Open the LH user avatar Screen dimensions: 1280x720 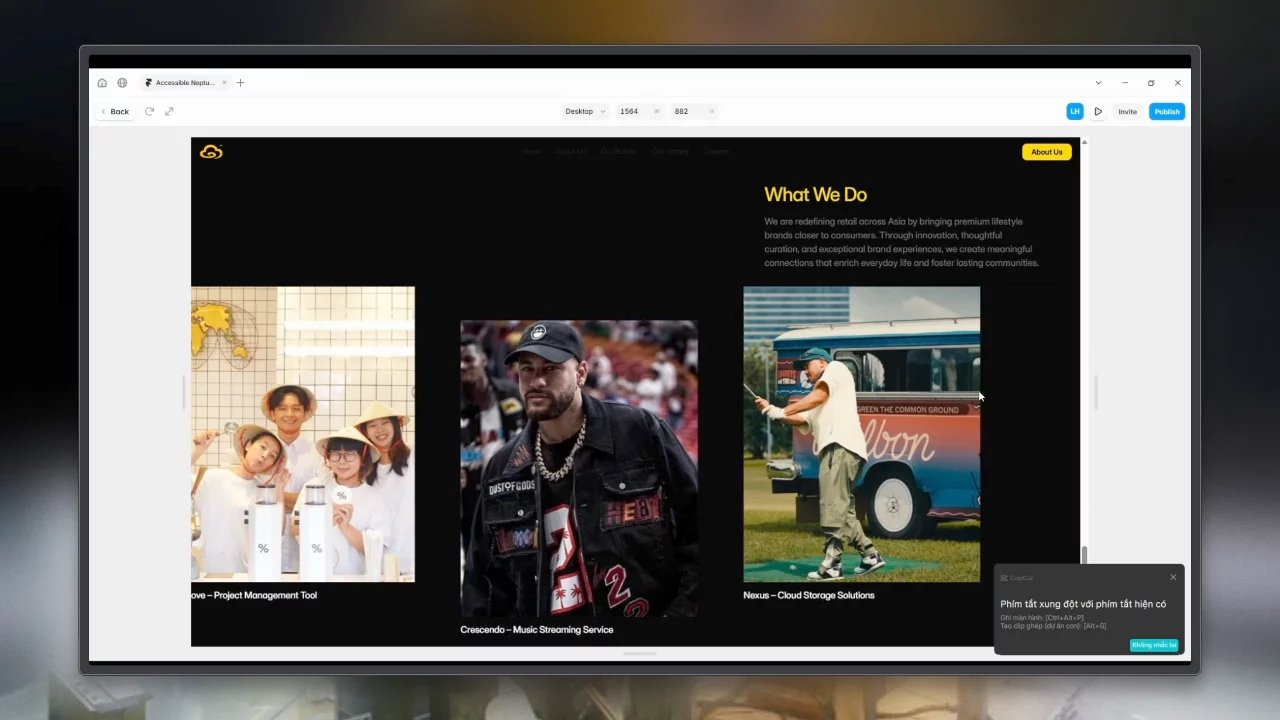tap(1075, 111)
